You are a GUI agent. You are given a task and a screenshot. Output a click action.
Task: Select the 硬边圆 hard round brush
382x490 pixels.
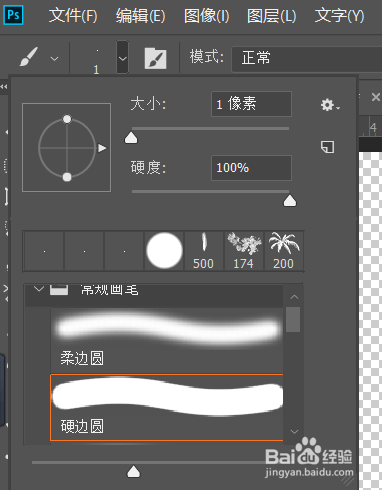click(x=167, y=407)
